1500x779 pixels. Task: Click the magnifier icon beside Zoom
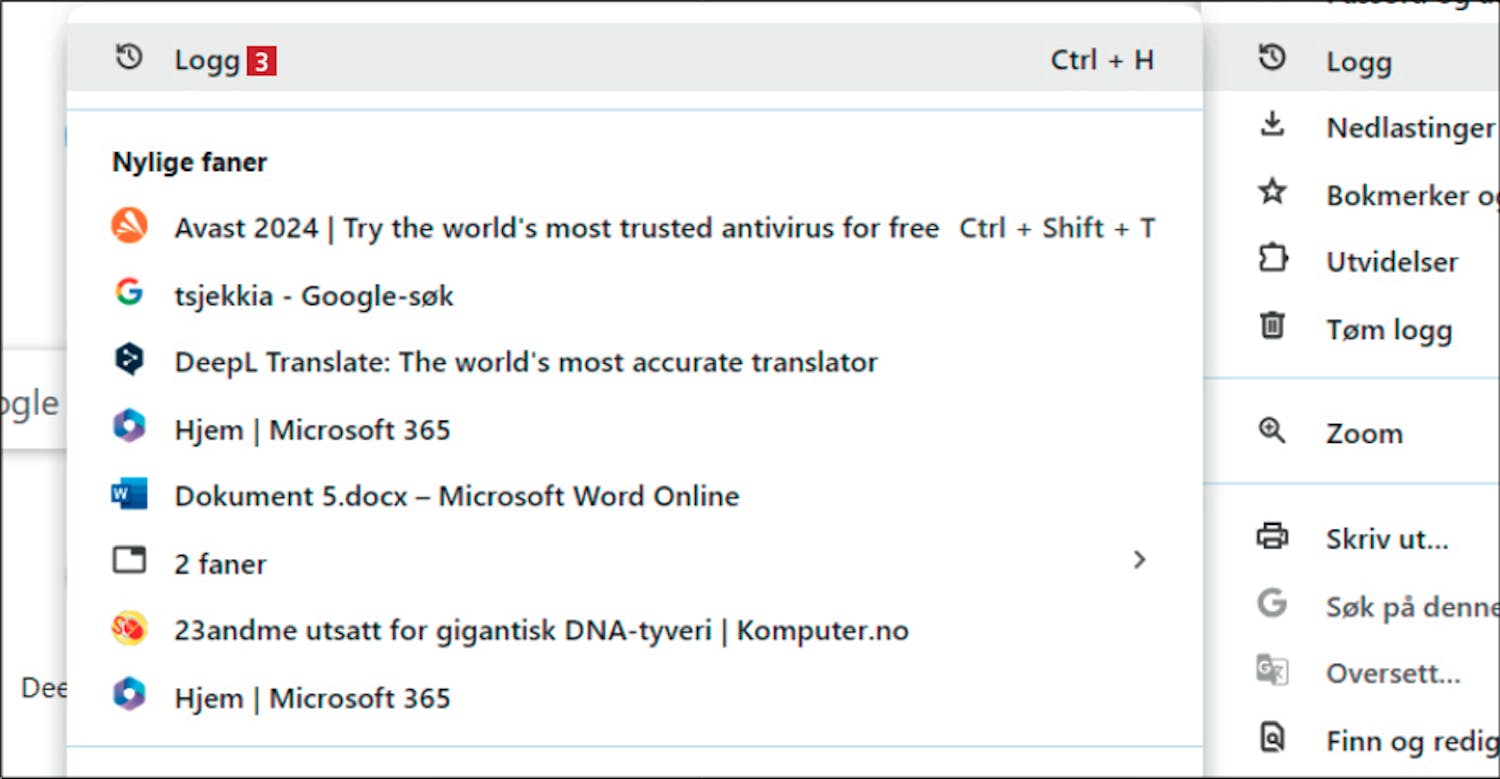(x=1272, y=431)
